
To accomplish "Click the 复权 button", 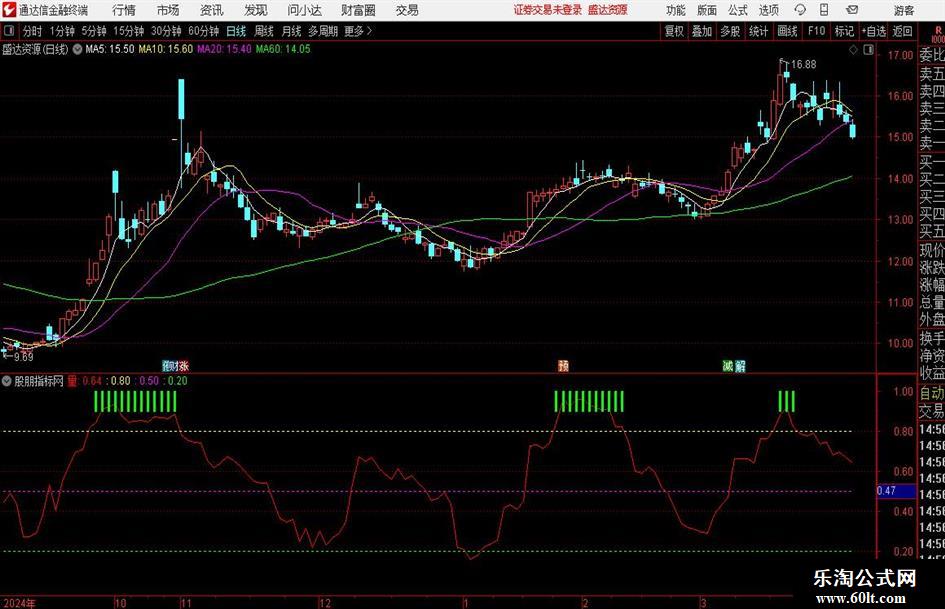I will 674,31.
